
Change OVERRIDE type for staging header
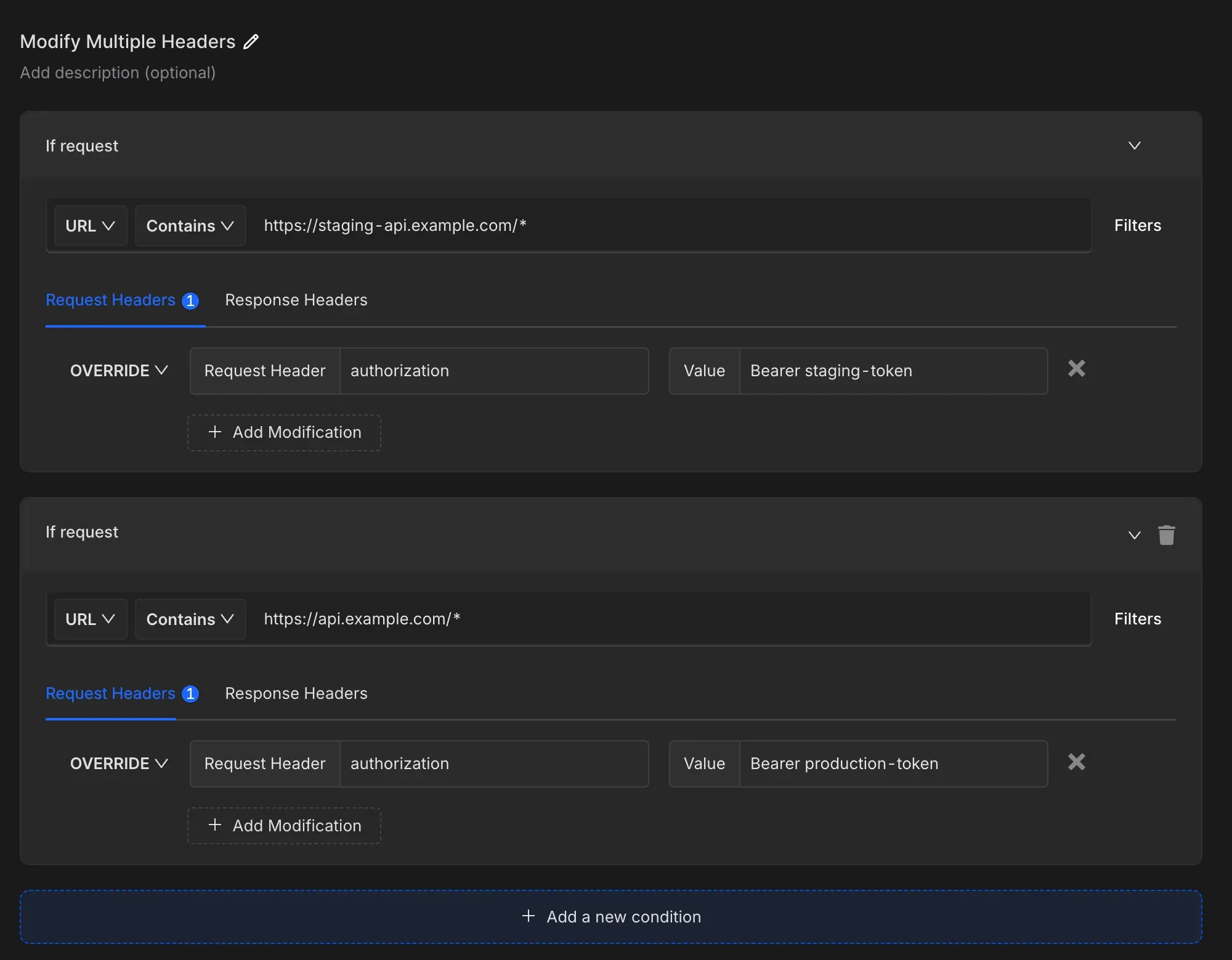pos(118,371)
